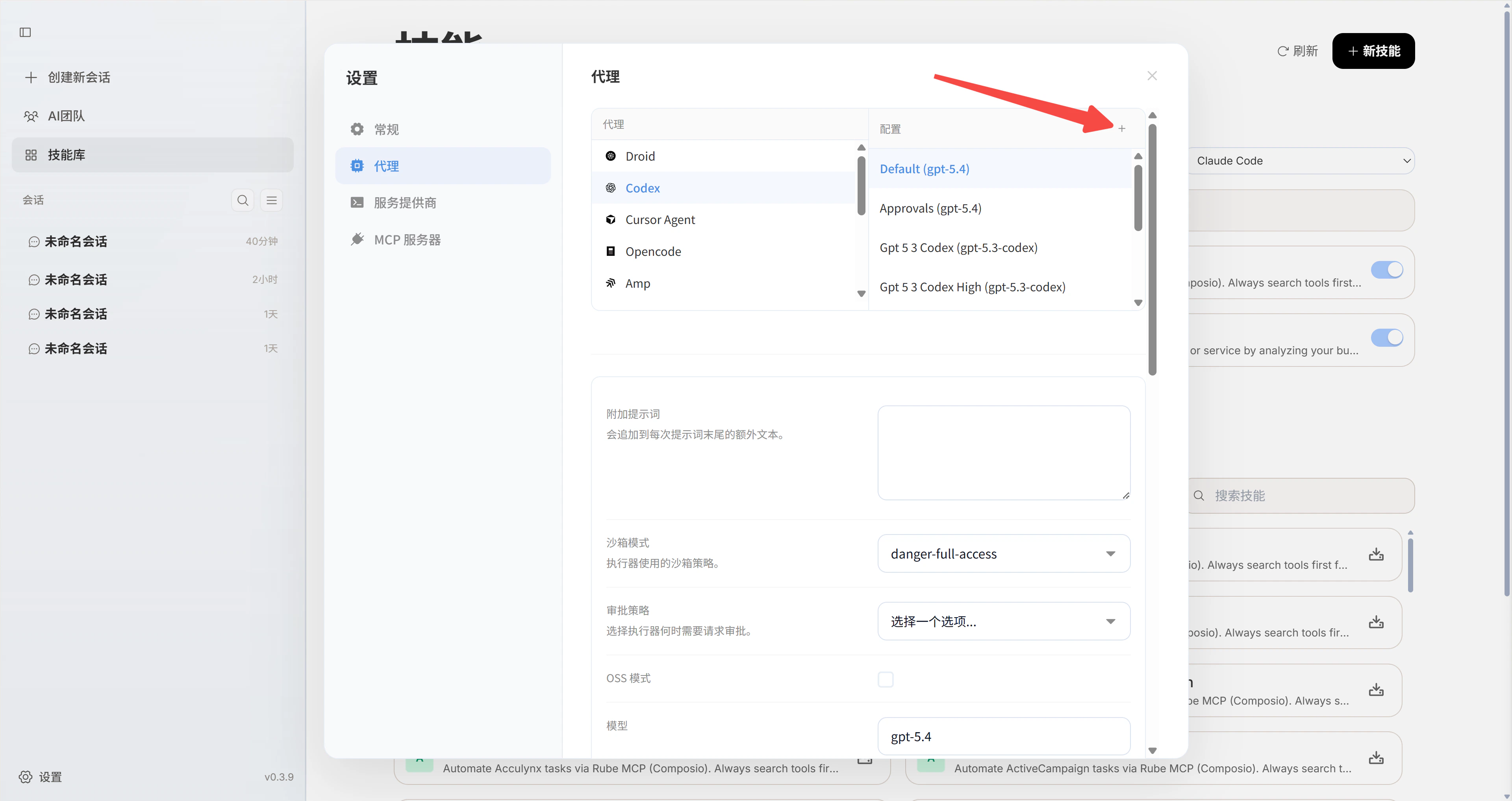Screen dimensions: 1512x801
Task: Toggle the OSS 模式 checkbox
Action: (x=886, y=679)
